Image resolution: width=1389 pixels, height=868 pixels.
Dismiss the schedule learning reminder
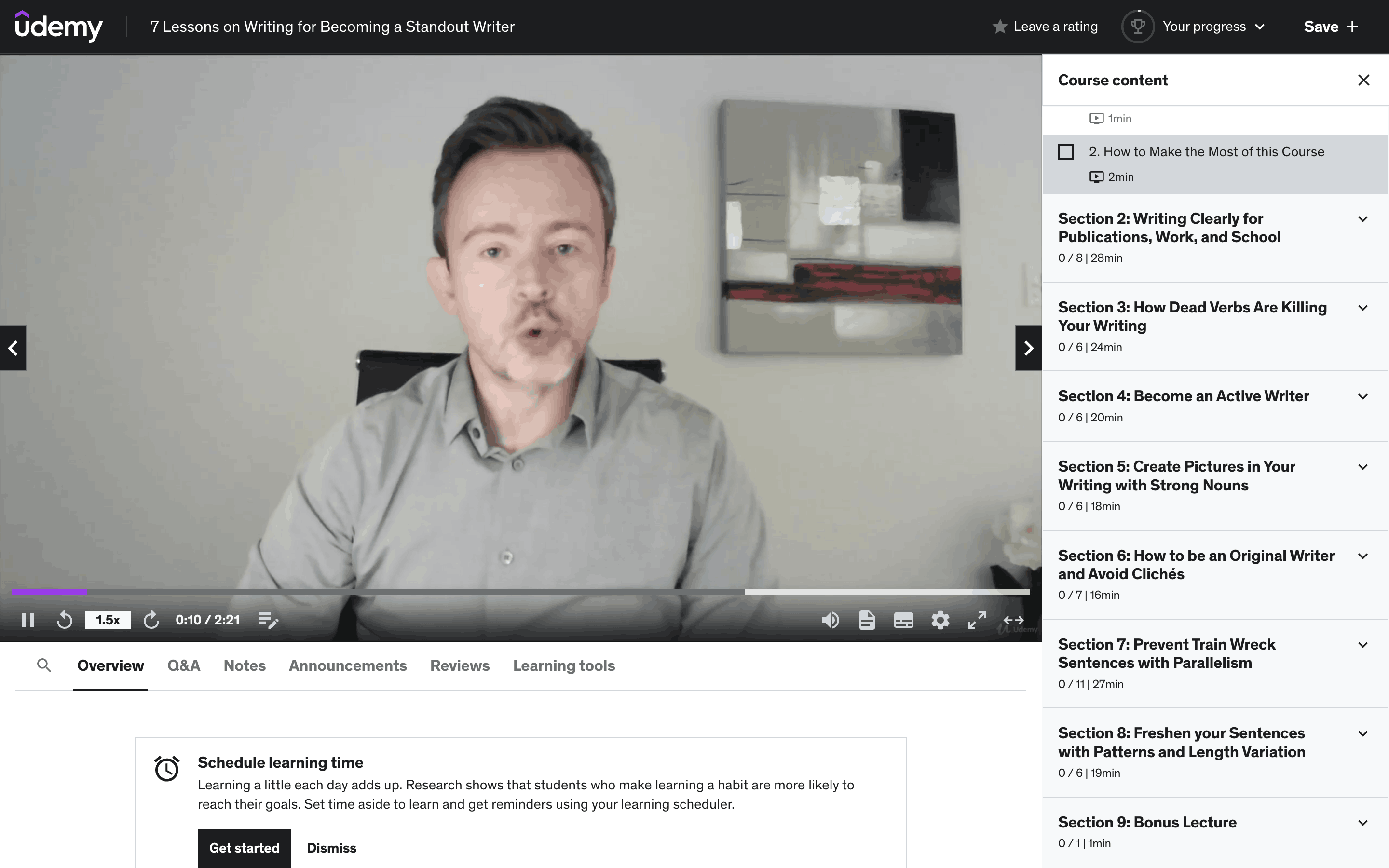pyautogui.click(x=331, y=848)
